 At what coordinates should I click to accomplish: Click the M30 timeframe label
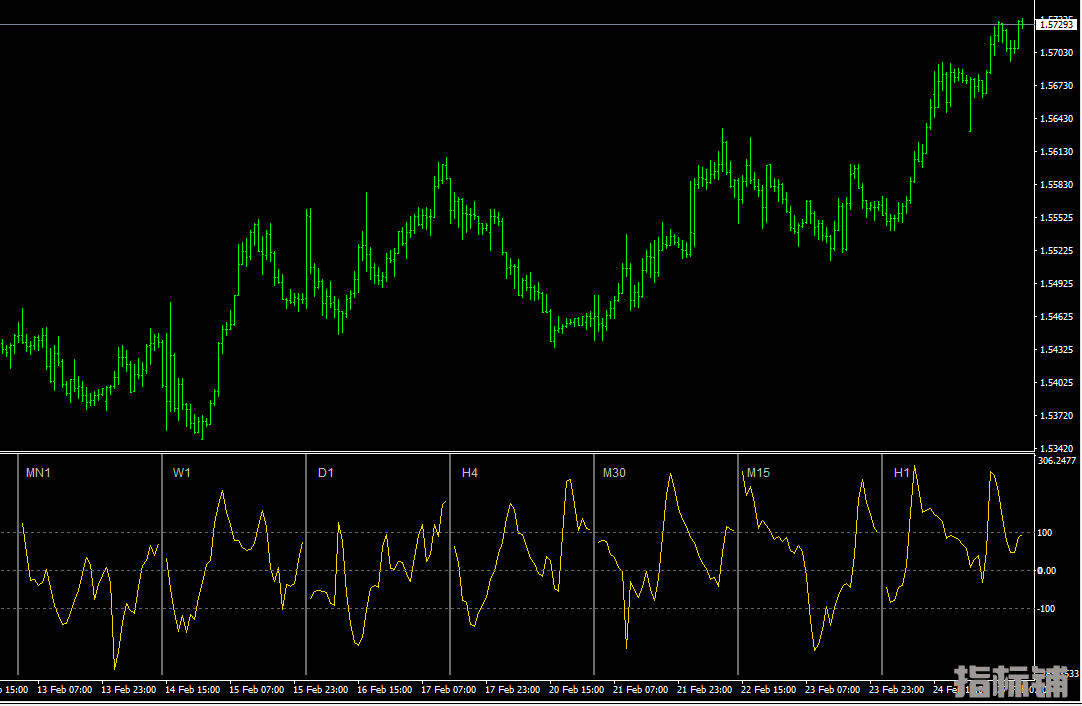[614, 472]
